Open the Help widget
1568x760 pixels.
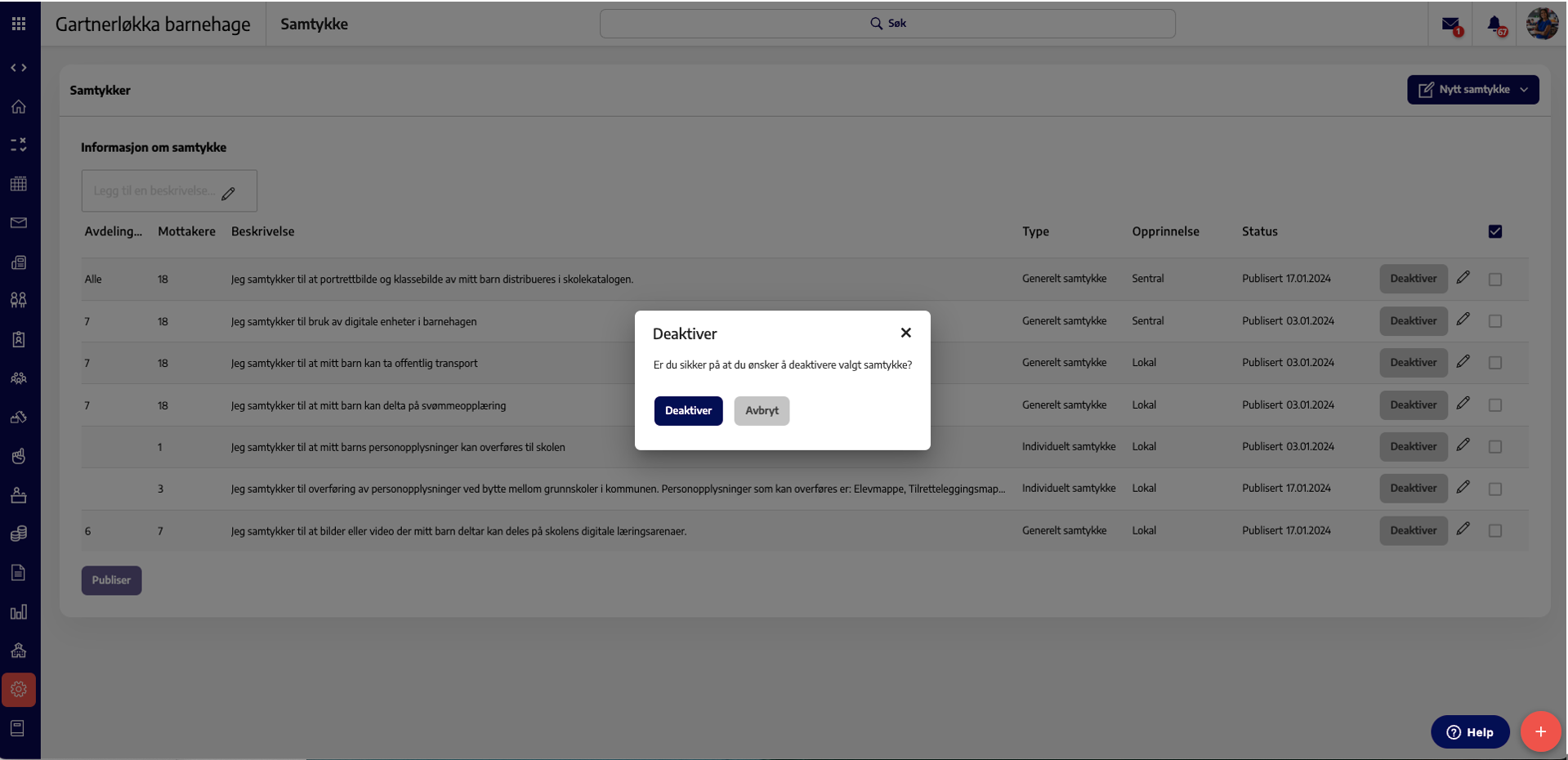[1470, 732]
